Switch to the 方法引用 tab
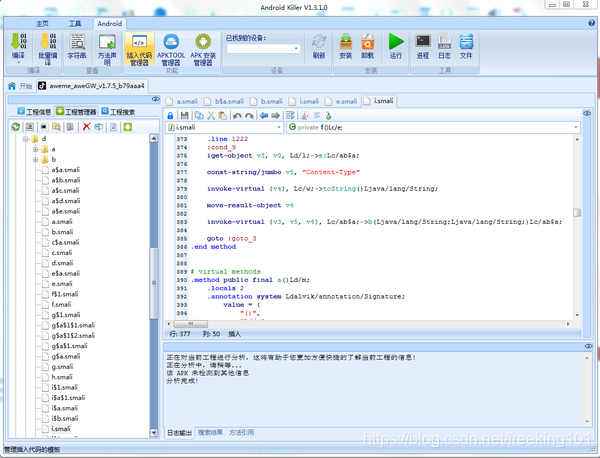600x458 pixels. [241, 432]
